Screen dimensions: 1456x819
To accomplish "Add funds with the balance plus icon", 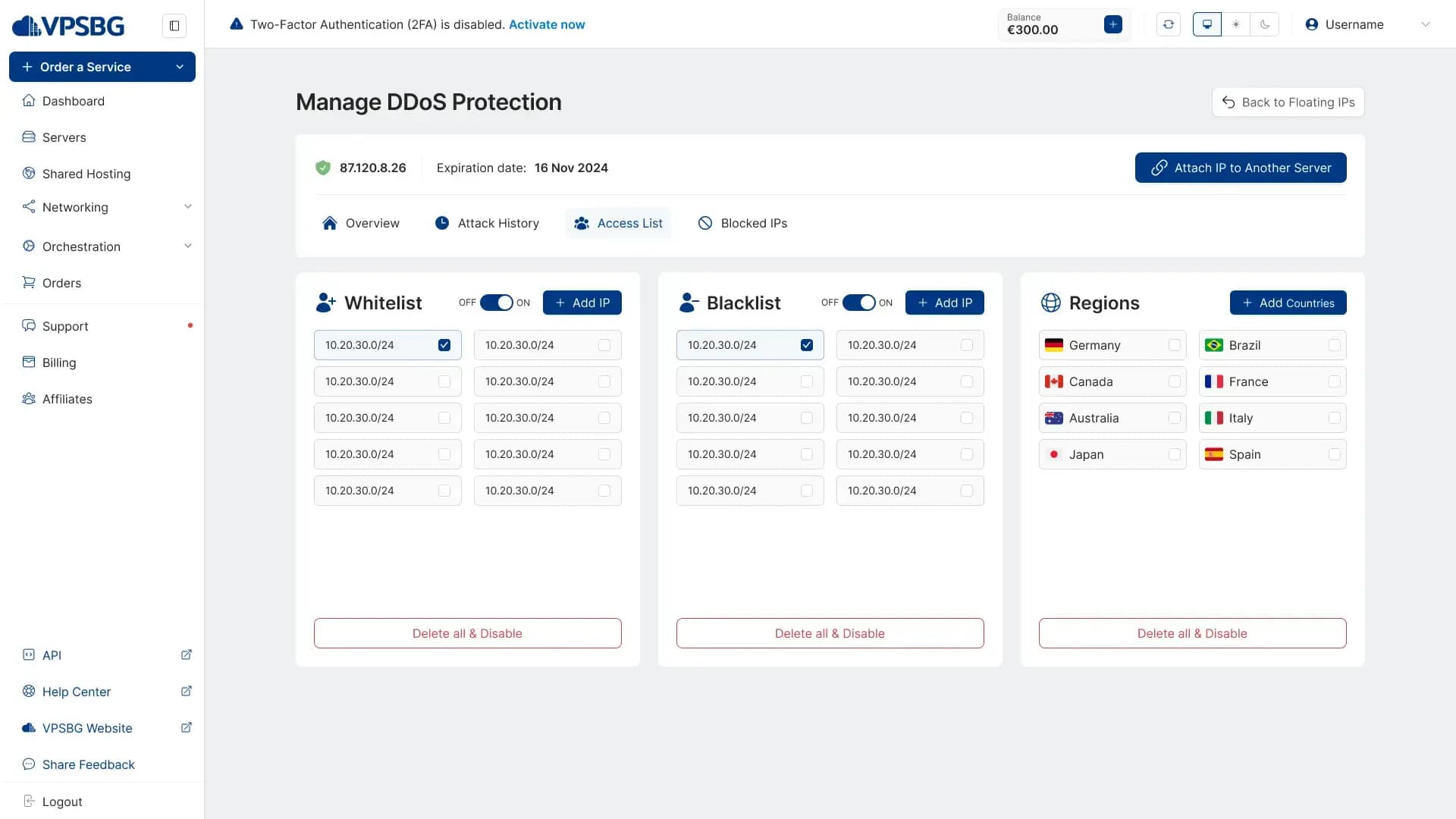I will [x=1113, y=24].
